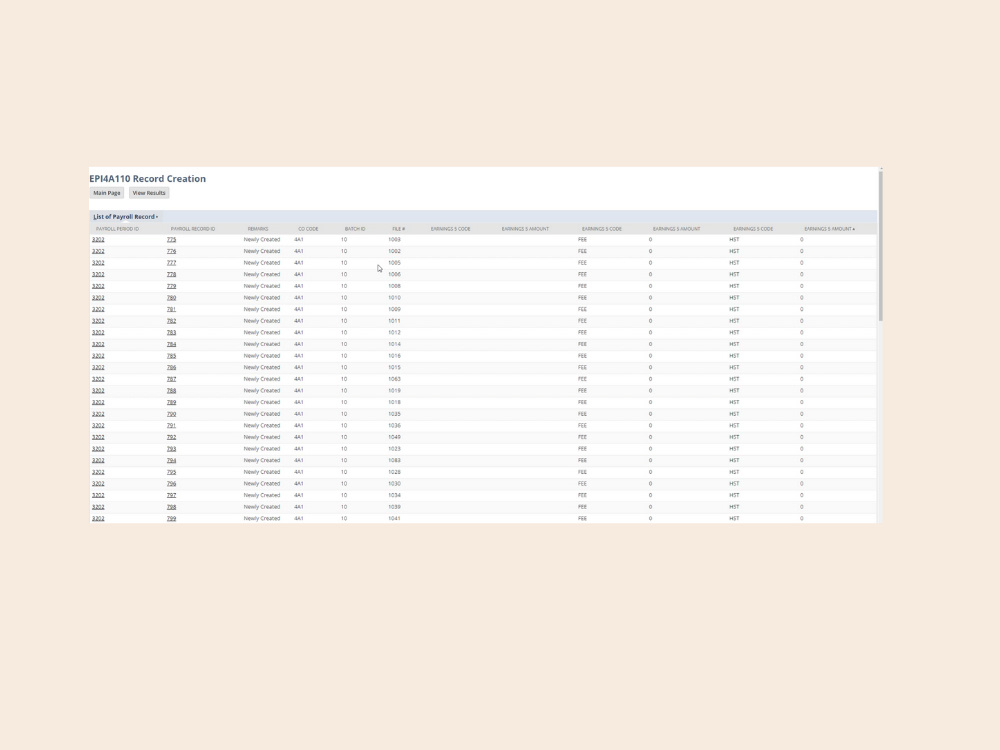
Task: Click period ID 3202 in record 795 row
Action: (98, 472)
